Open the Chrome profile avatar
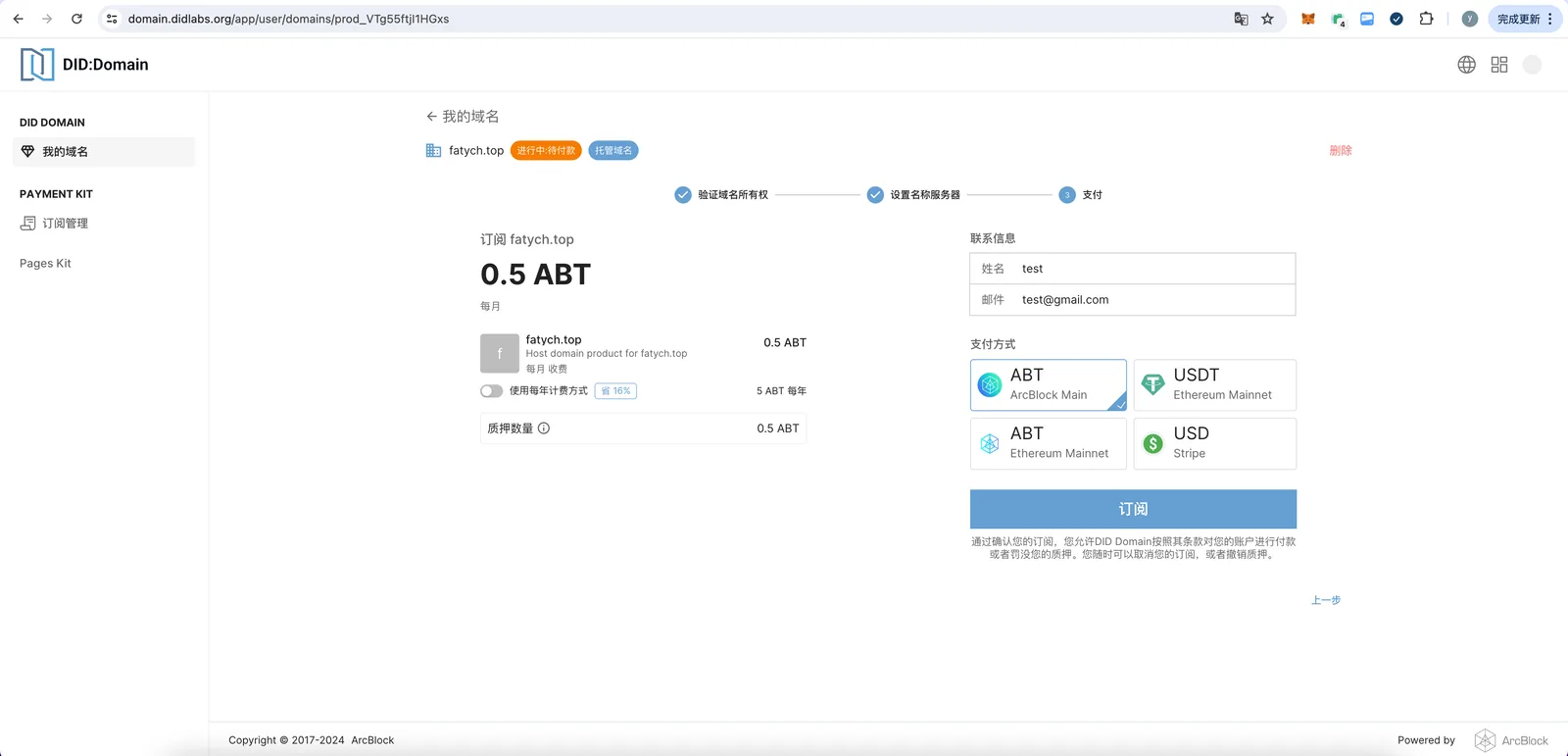 1470,19
